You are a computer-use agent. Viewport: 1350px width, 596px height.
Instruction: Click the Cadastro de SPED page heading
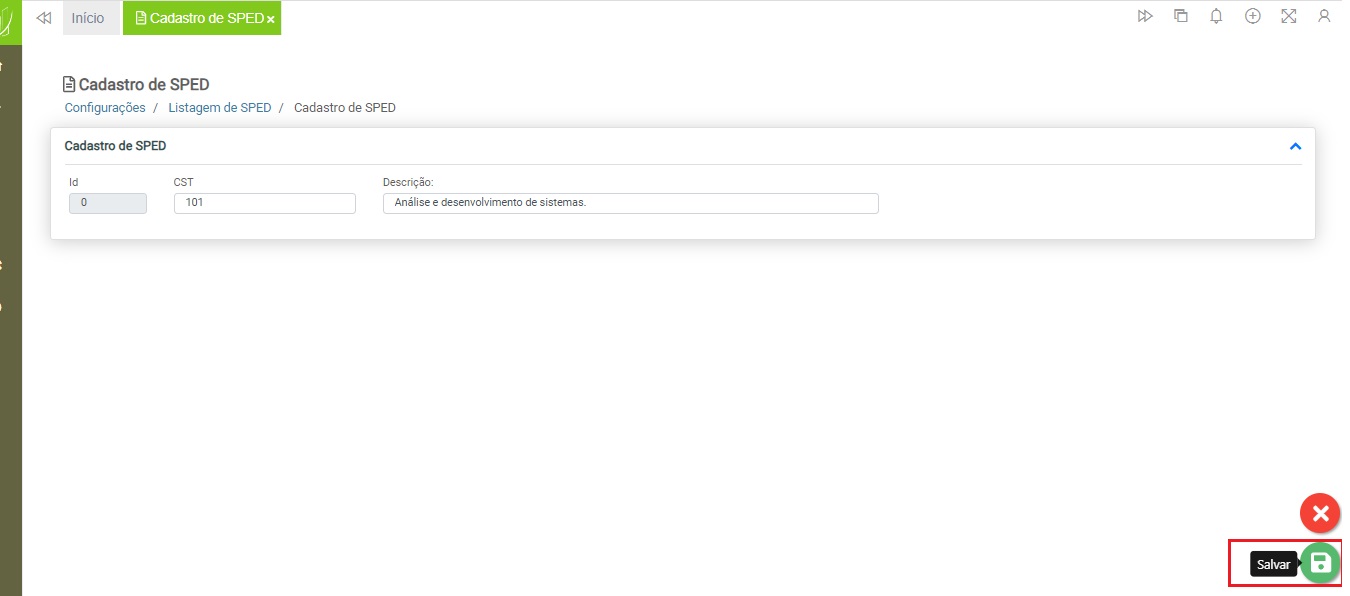[143, 84]
